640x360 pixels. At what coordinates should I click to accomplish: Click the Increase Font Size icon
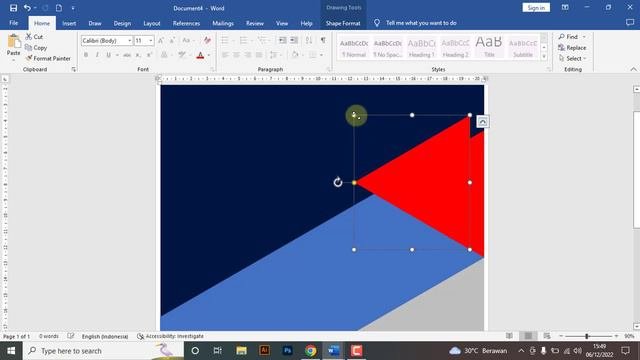coord(161,40)
